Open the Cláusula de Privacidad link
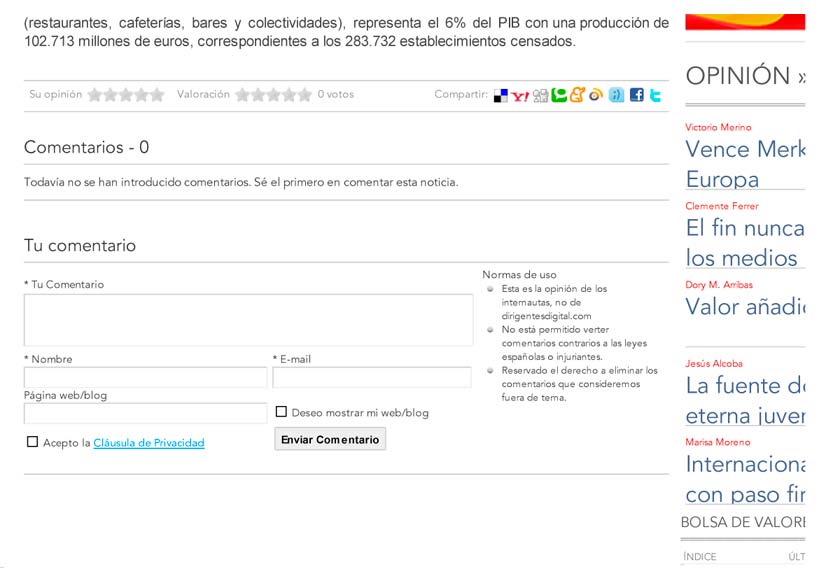The image size is (819, 581). (148, 443)
